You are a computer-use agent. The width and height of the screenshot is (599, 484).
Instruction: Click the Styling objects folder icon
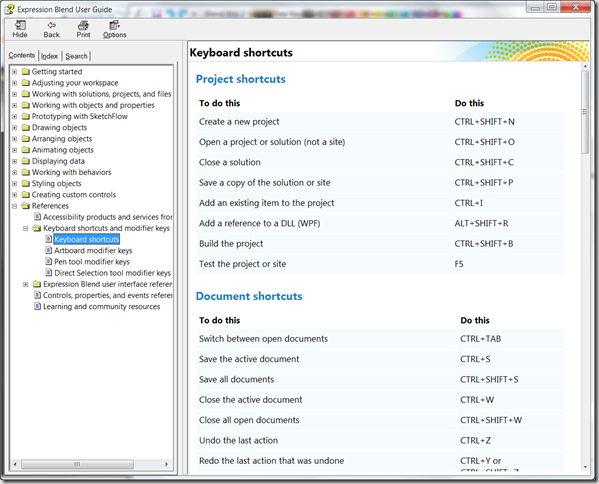point(26,183)
